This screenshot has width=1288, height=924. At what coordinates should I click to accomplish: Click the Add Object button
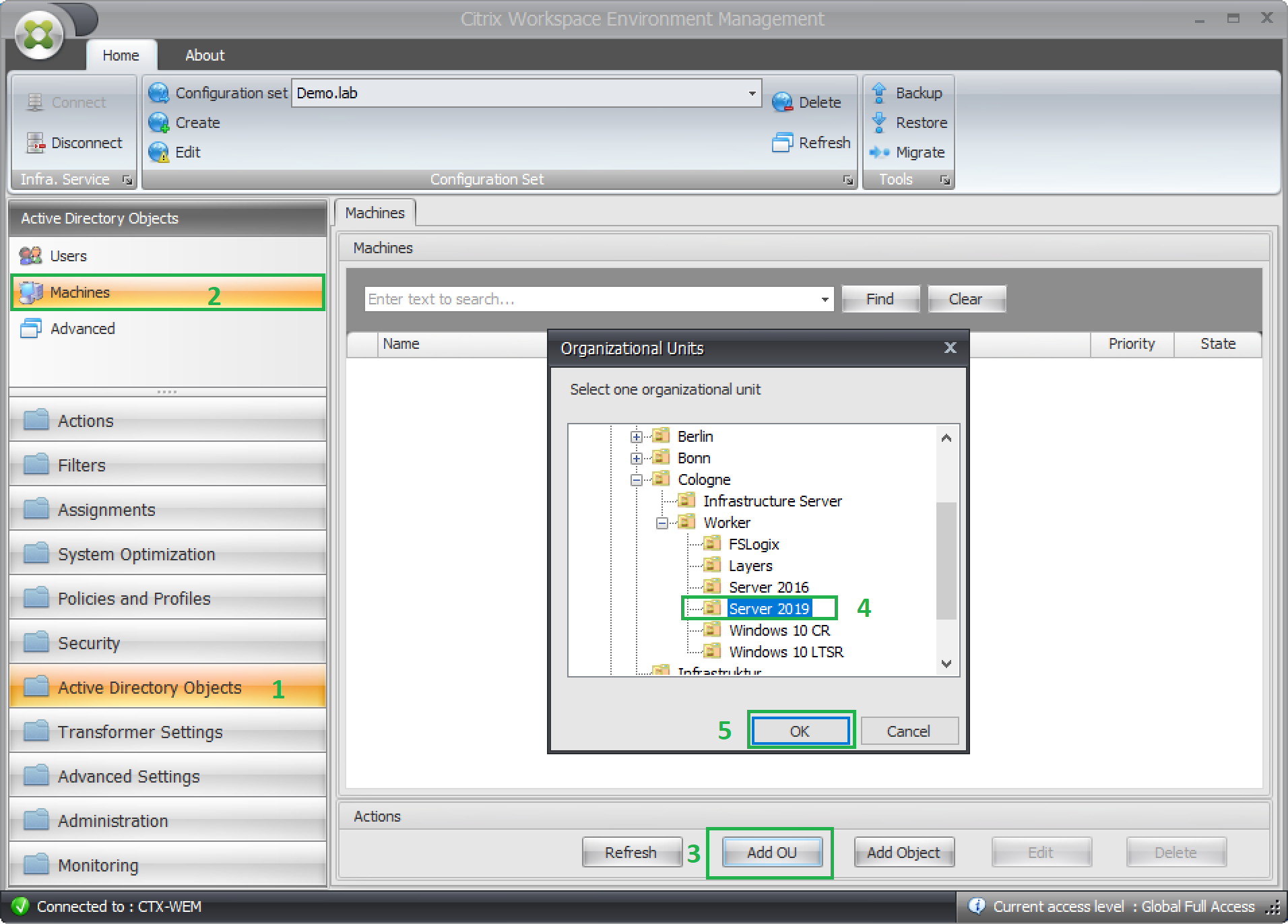tap(903, 853)
